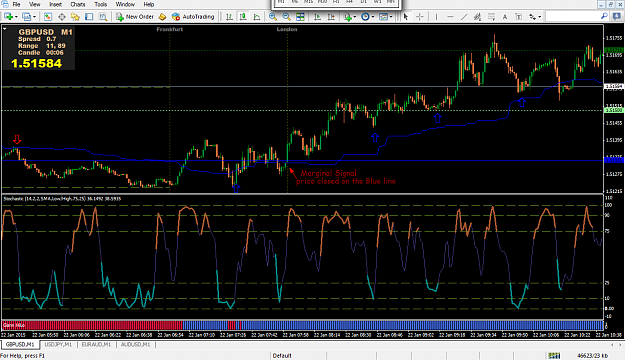Switch to the EURAUD,M1 chart tab
The width and height of the screenshot is (625, 360).
[96, 344]
